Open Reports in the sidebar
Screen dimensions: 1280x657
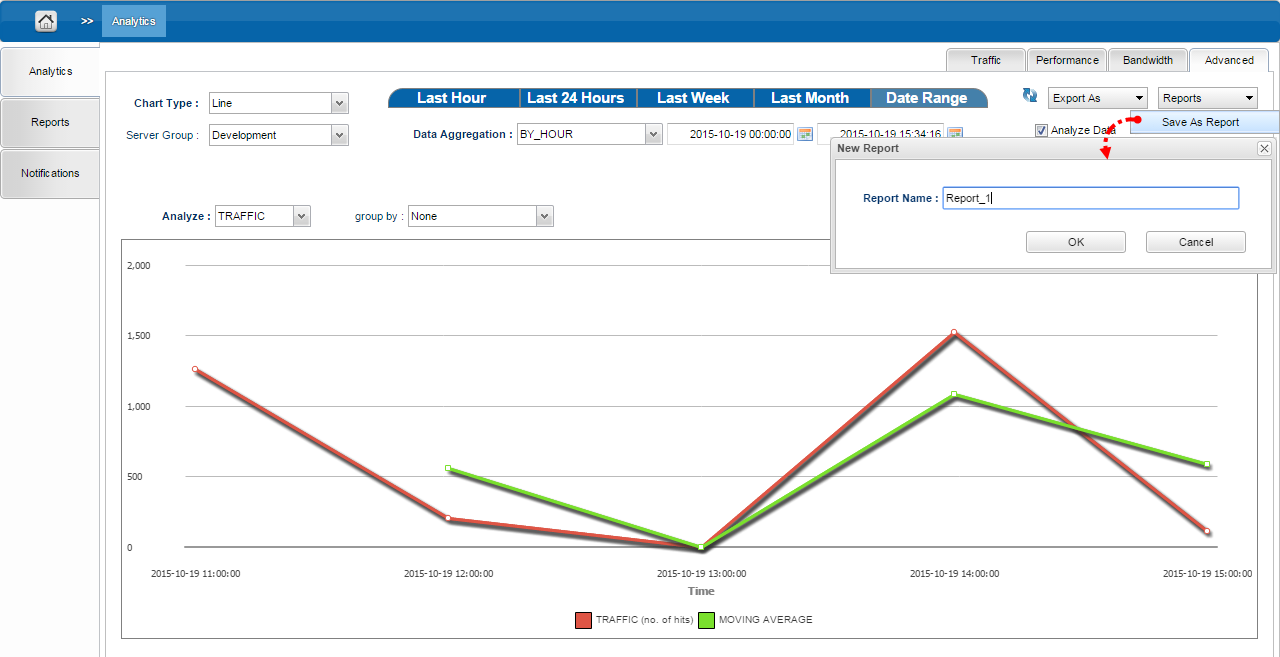(x=50, y=123)
